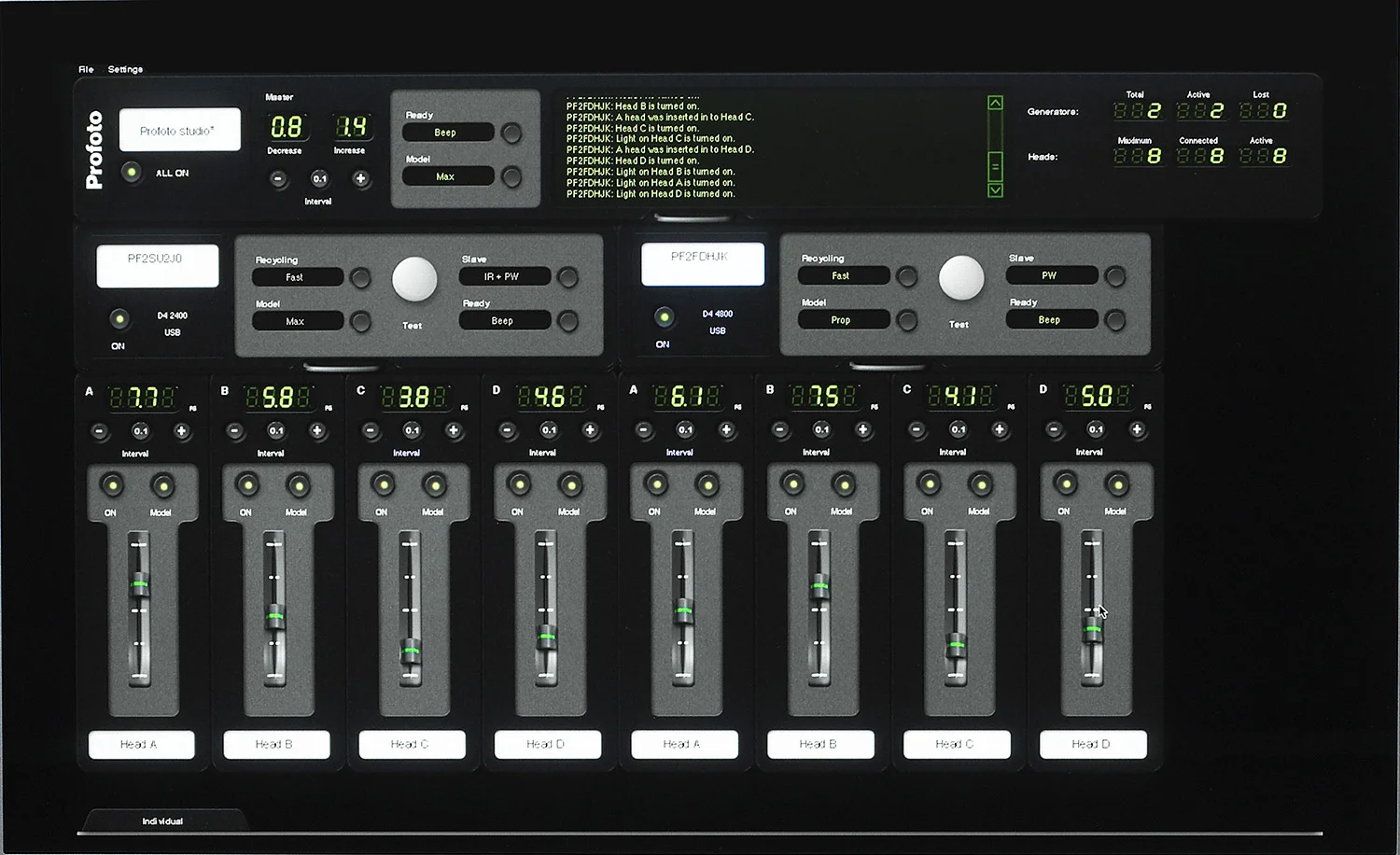Increase power on 3.8 Head C channel
The height and width of the screenshot is (855, 1400).
pyautogui.click(x=454, y=430)
